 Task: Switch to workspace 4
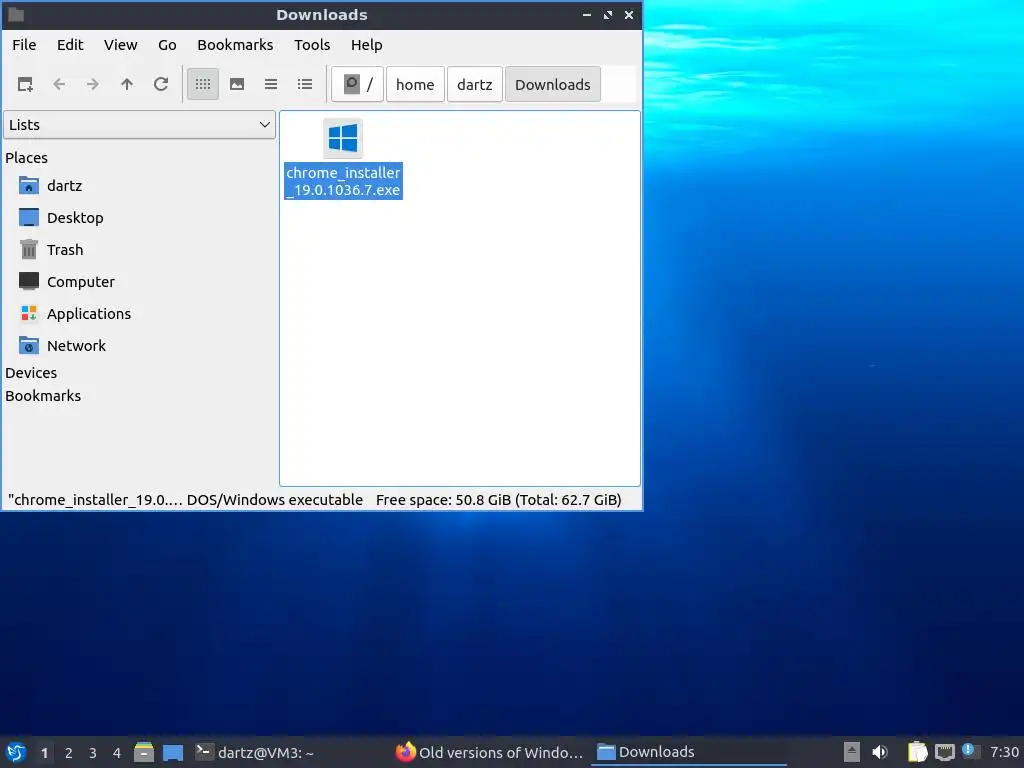[x=117, y=753]
